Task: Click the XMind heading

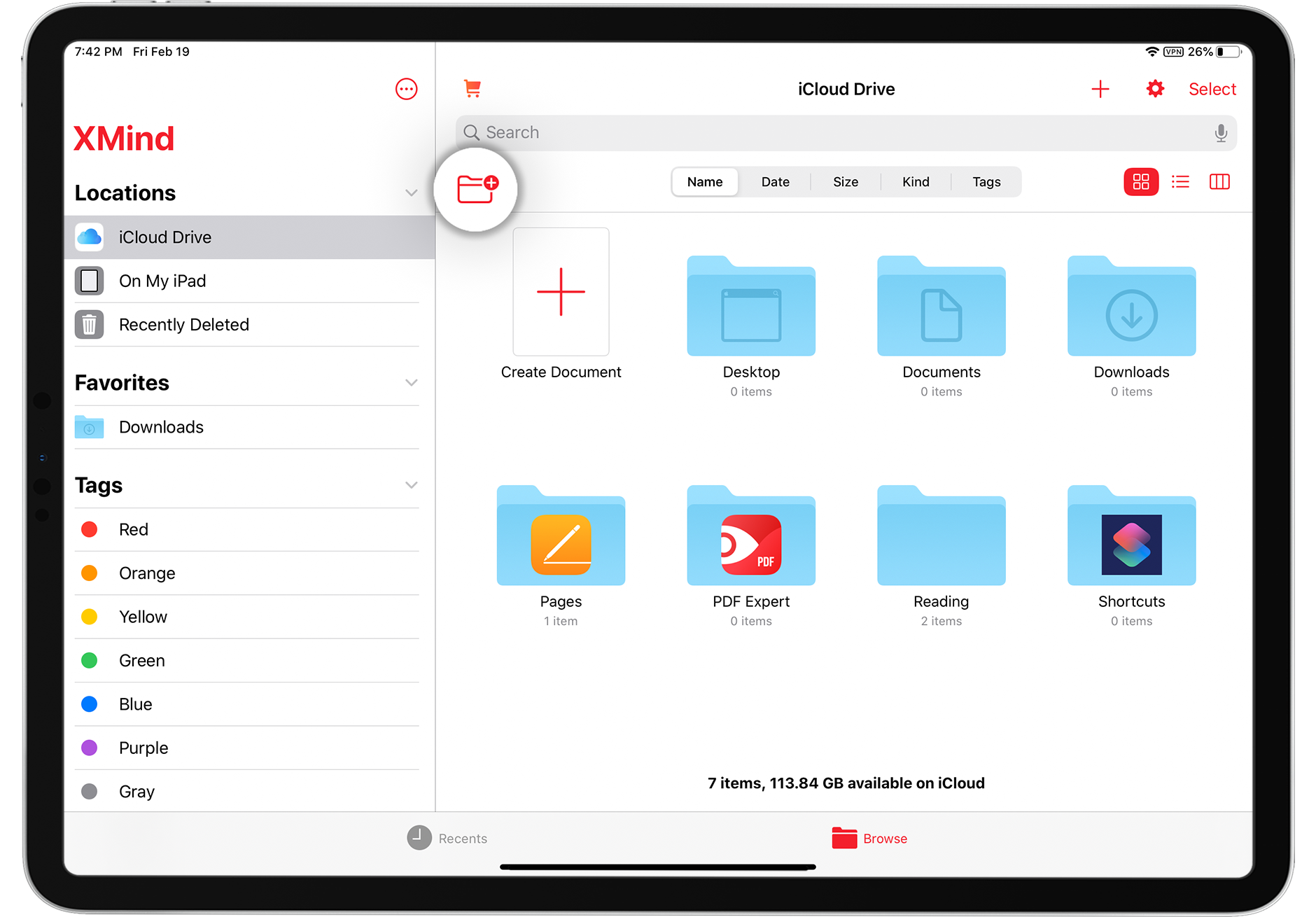Action: pos(124,139)
